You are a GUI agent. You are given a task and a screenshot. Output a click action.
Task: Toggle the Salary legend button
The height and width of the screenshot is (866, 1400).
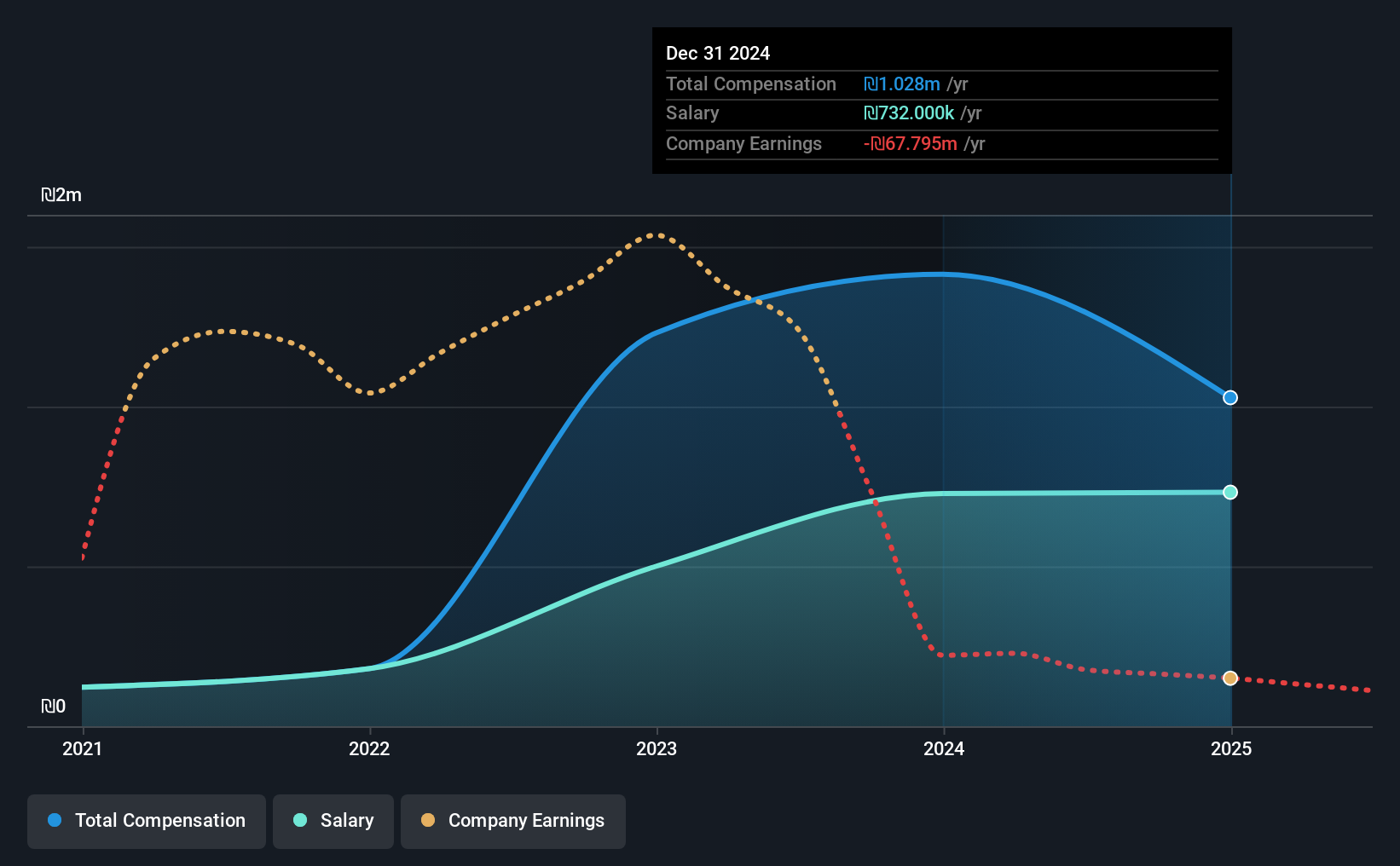333,821
